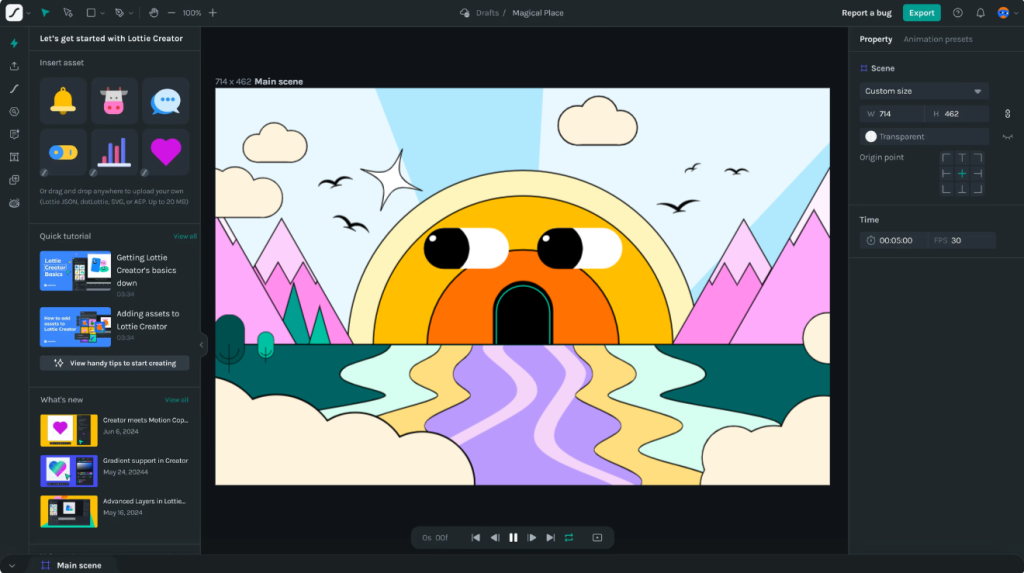This screenshot has width=1024, height=573.
Task: Insert the cow head asset
Action: click(x=115, y=101)
